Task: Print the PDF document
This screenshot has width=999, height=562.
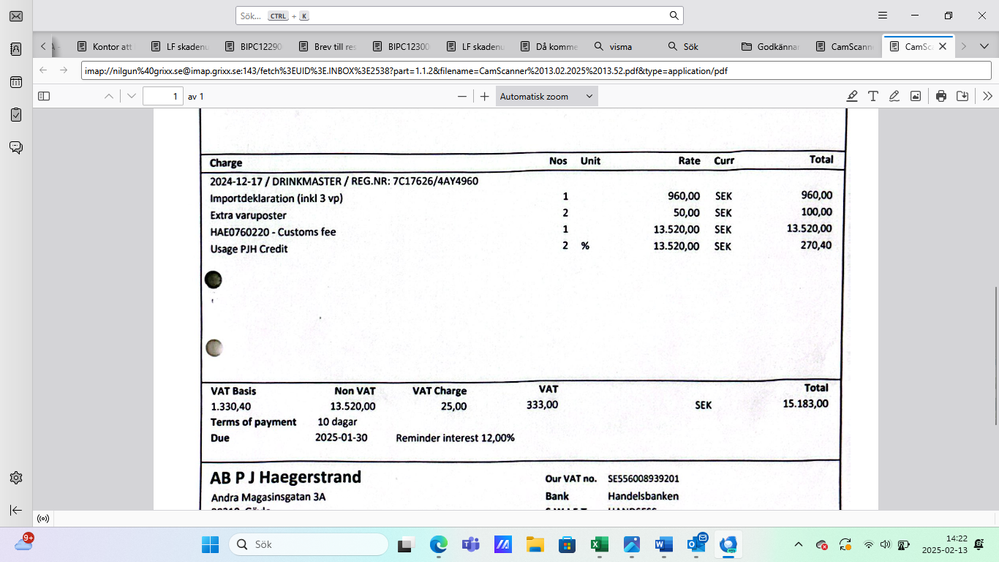Action: [x=941, y=96]
